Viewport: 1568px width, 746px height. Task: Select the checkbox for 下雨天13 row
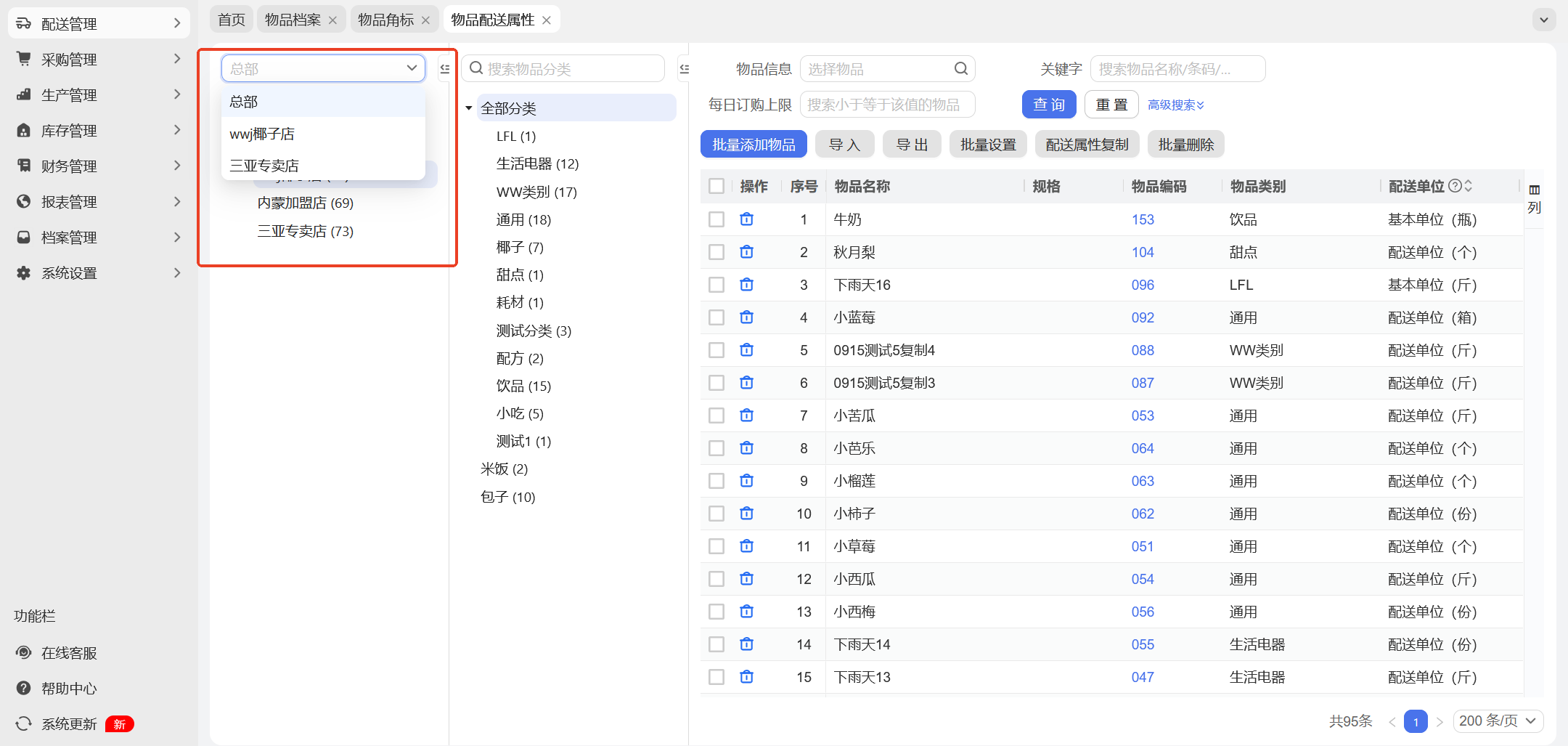[716, 677]
